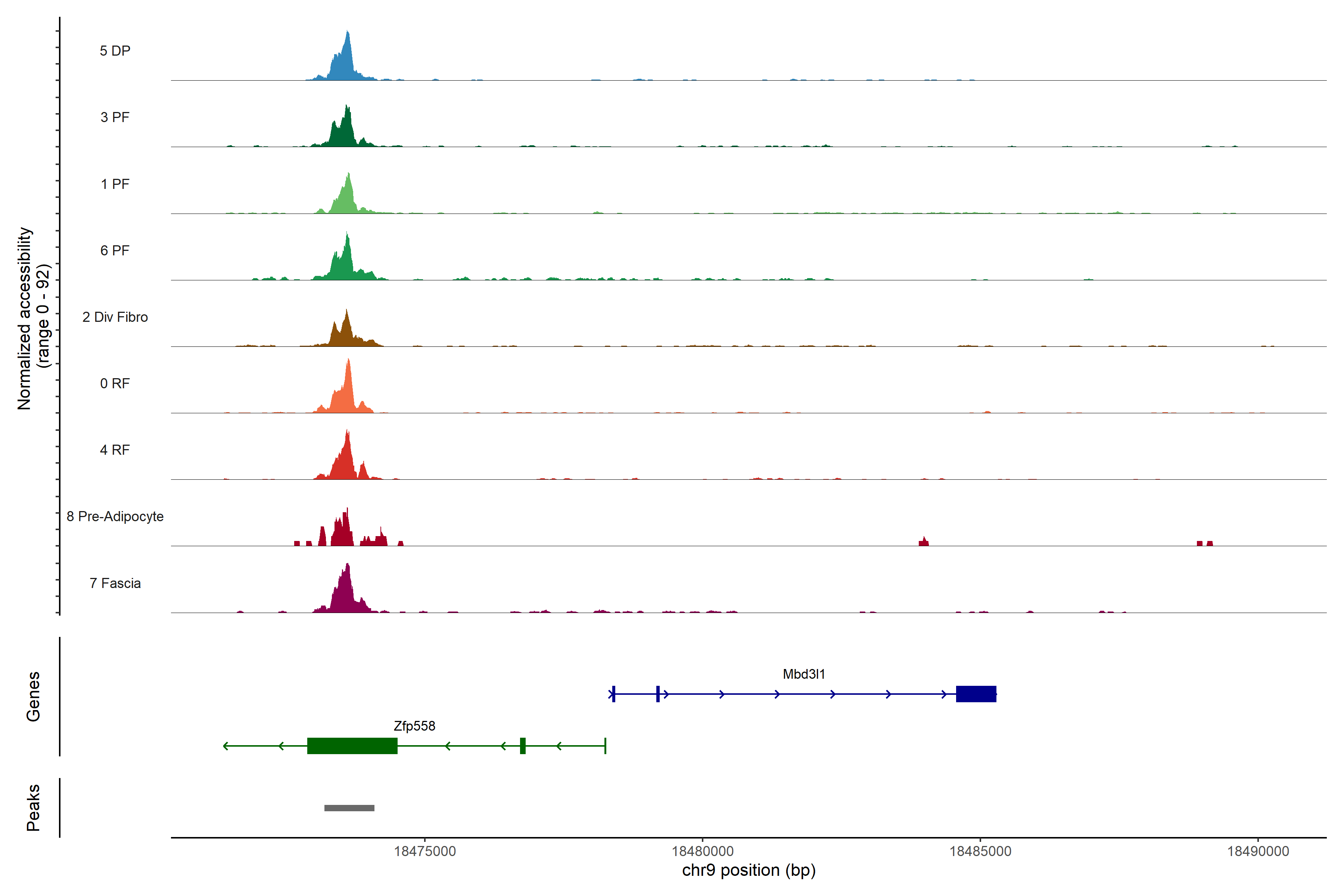Click the 6 PF track label

pos(115,250)
